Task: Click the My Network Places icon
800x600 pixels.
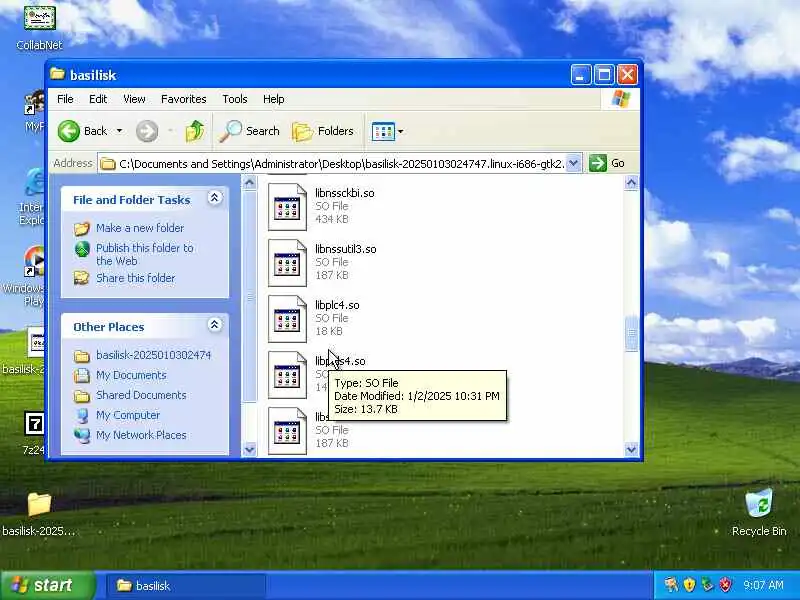Action: click(x=82, y=435)
